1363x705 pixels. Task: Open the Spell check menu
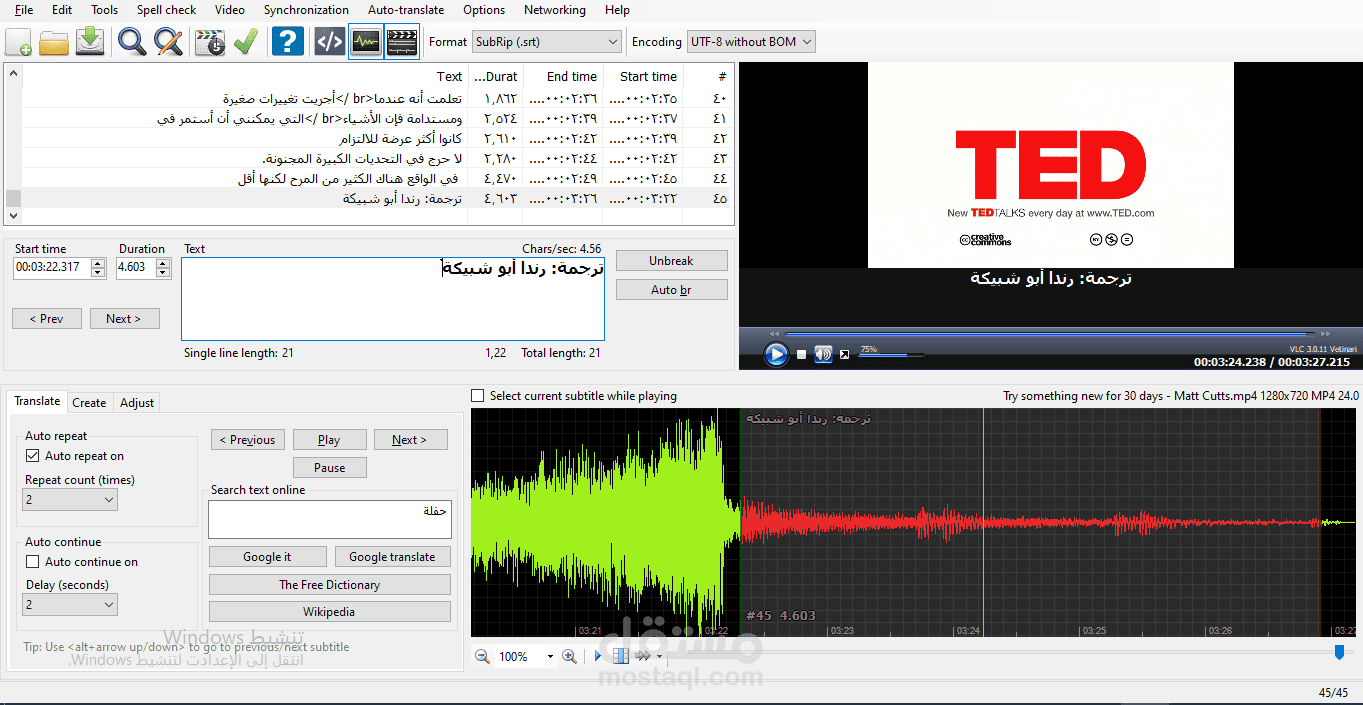point(166,10)
